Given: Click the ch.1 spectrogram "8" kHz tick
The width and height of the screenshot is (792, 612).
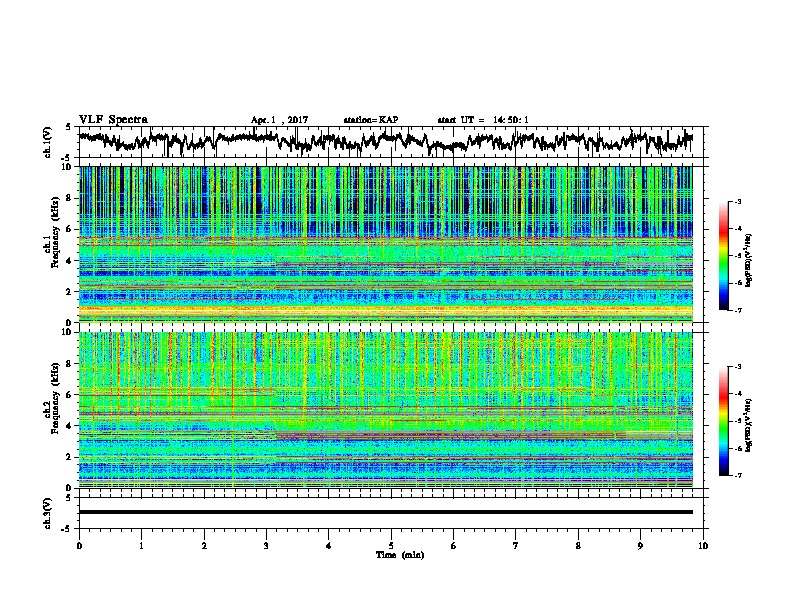Looking at the screenshot, I should click(70, 198).
